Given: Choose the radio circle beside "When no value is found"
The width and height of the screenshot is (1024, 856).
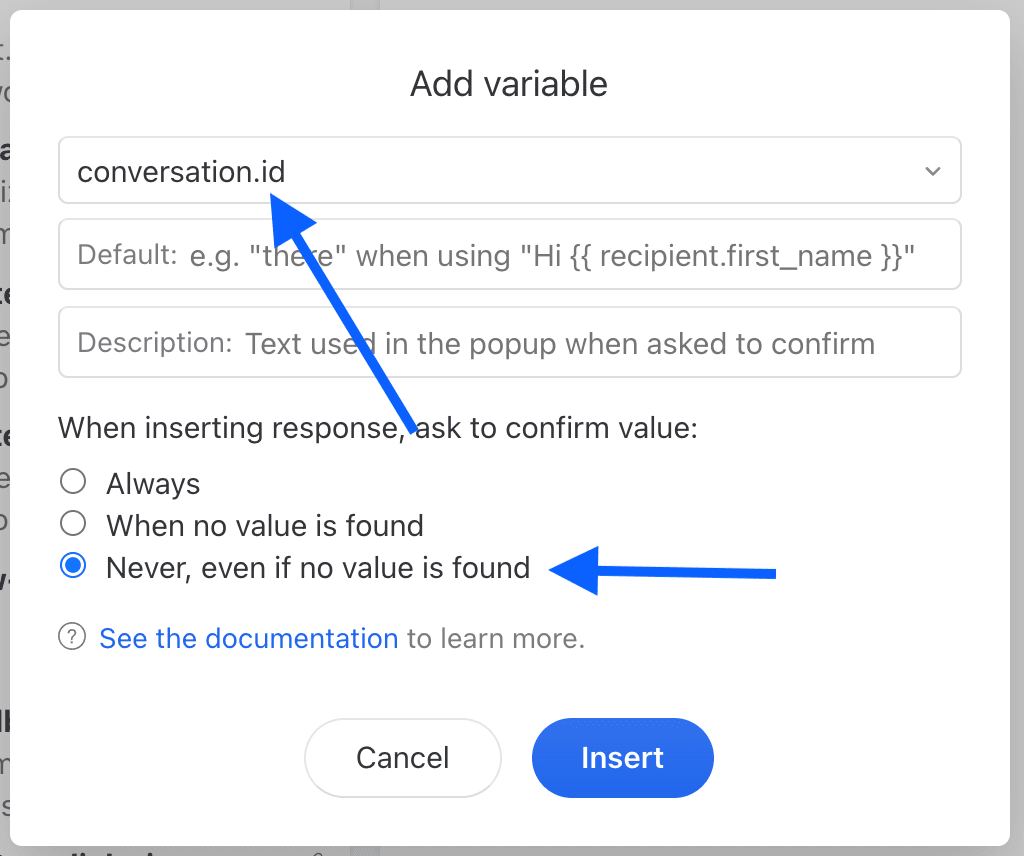Looking at the screenshot, I should click(73, 524).
